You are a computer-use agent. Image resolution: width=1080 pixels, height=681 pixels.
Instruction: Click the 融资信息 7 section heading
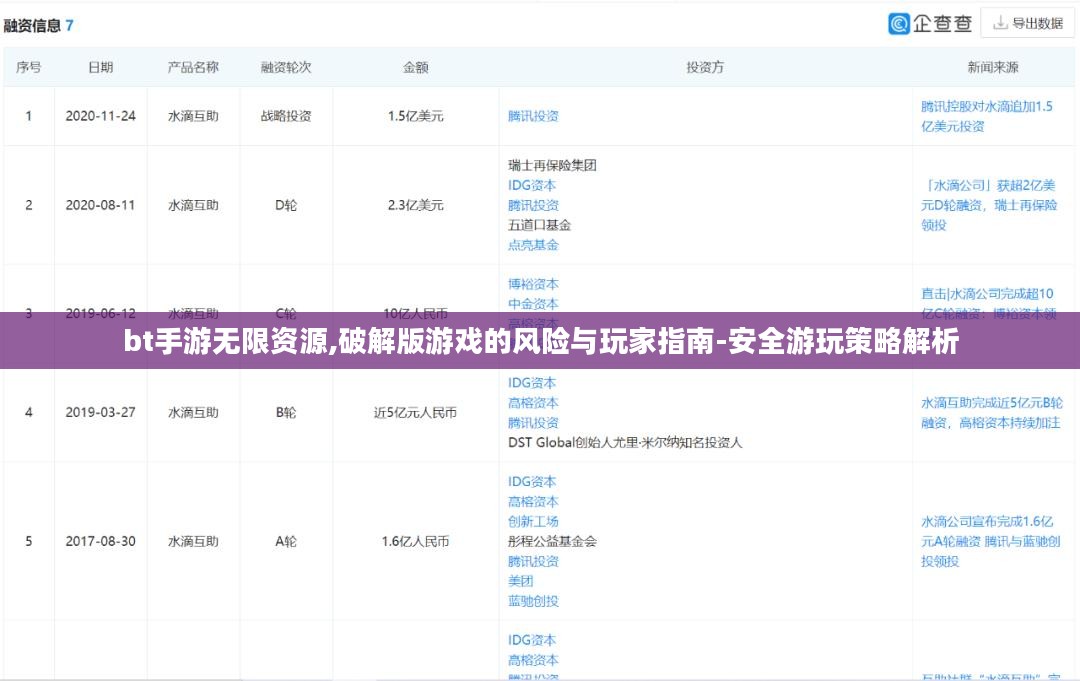coord(39,26)
